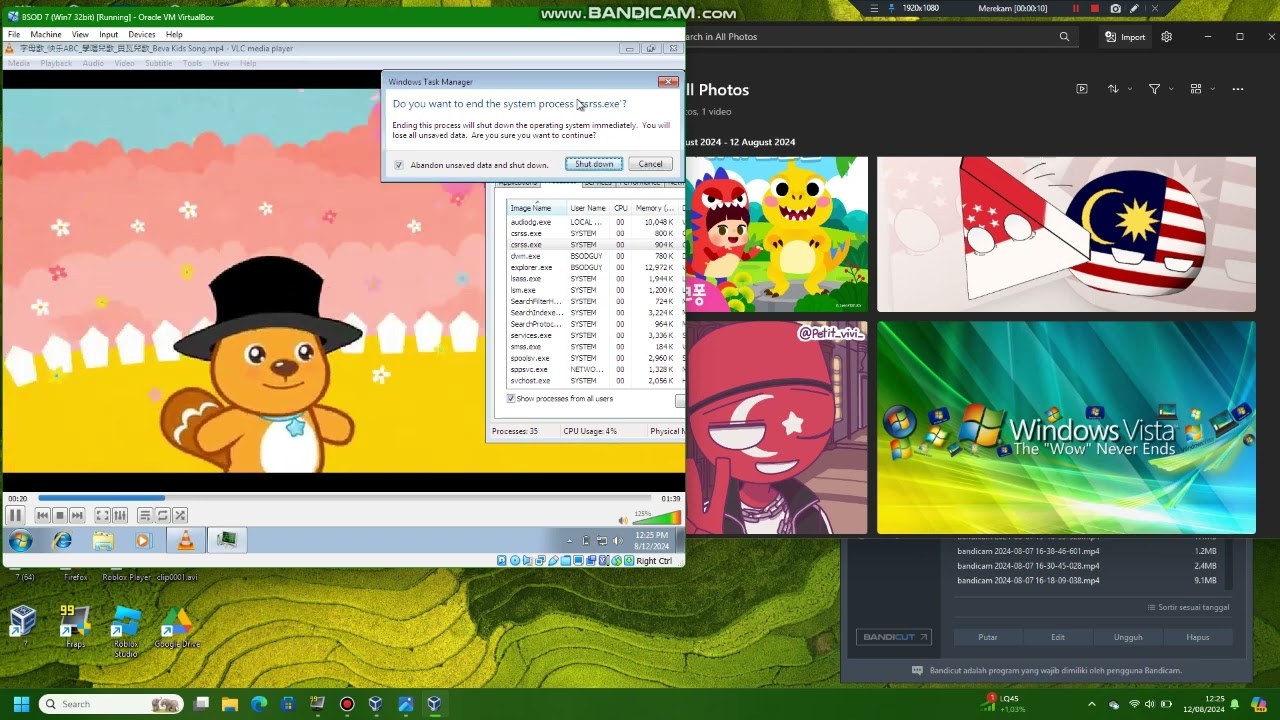This screenshot has width=1280, height=720.
Task: Open Photos 'See more' ellipsis menu
Action: pyautogui.click(x=1238, y=89)
